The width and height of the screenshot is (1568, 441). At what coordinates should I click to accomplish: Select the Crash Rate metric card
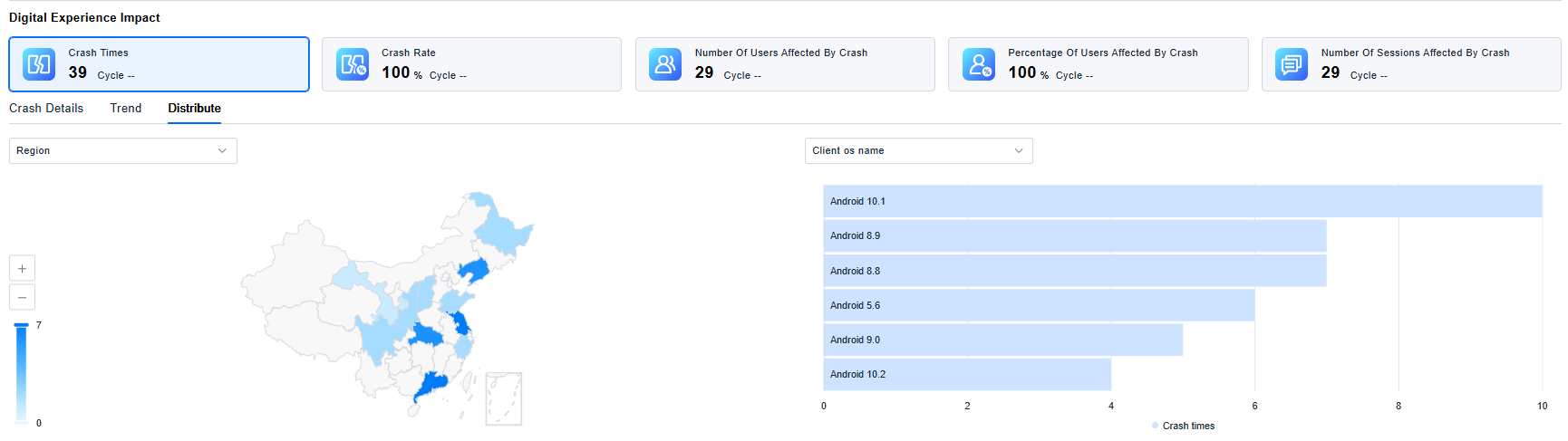[471, 64]
